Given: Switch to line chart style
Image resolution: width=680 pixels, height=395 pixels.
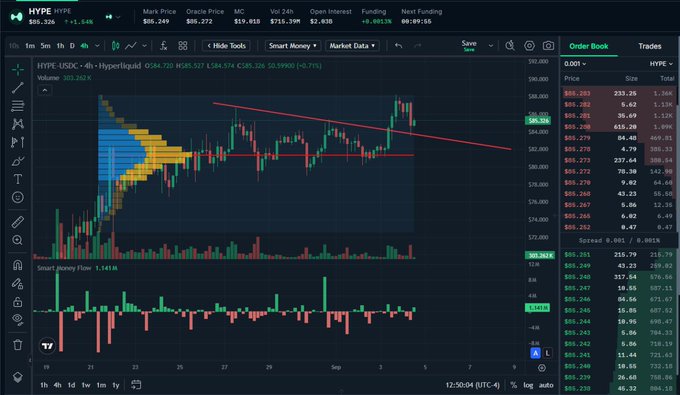Looking at the screenshot, I should click(131, 46).
